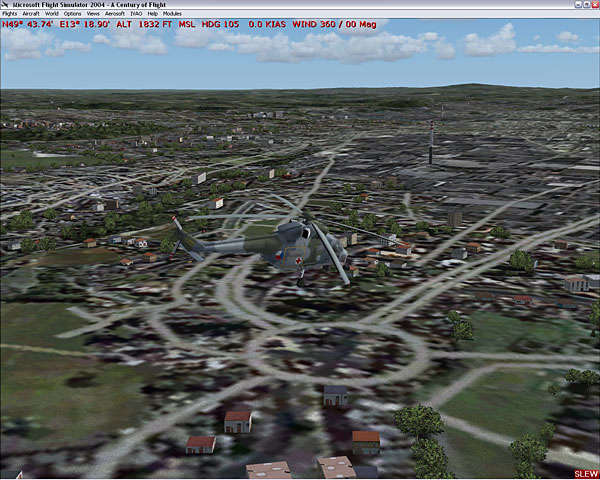Minimize the Flight Simulator window
This screenshot has height=480, width=600.
pos(578,5)
